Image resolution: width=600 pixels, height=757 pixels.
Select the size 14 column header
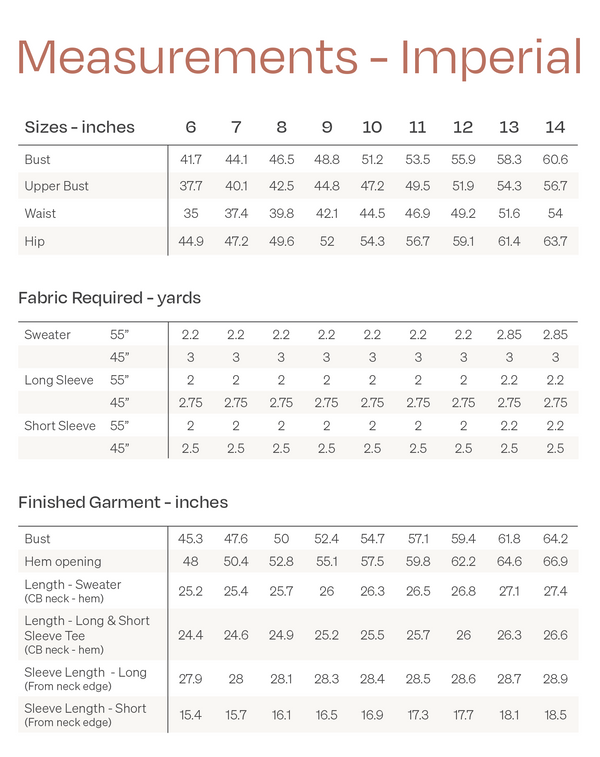point(555,128)
